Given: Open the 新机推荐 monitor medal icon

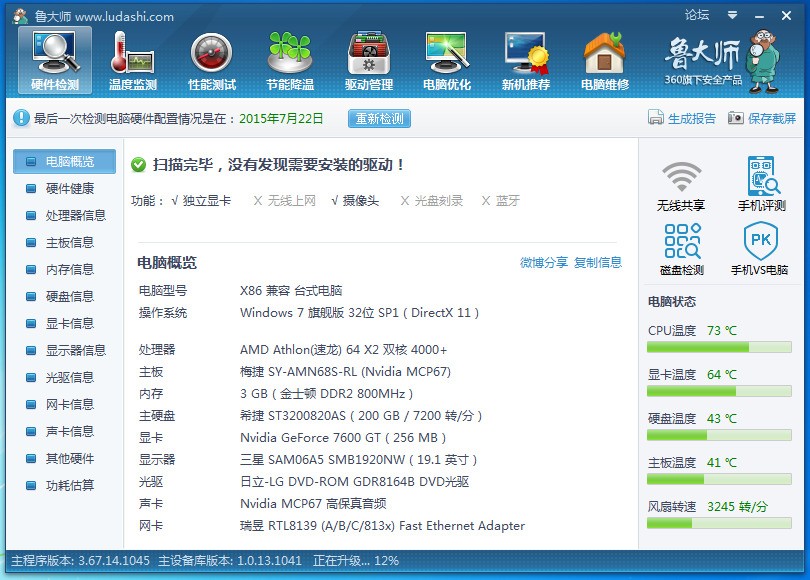Looking at the screenshot, I should click(x=526, y=60).
